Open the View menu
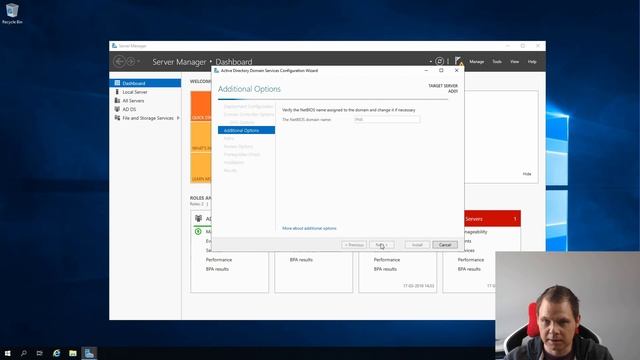 [x=514, y=62]
